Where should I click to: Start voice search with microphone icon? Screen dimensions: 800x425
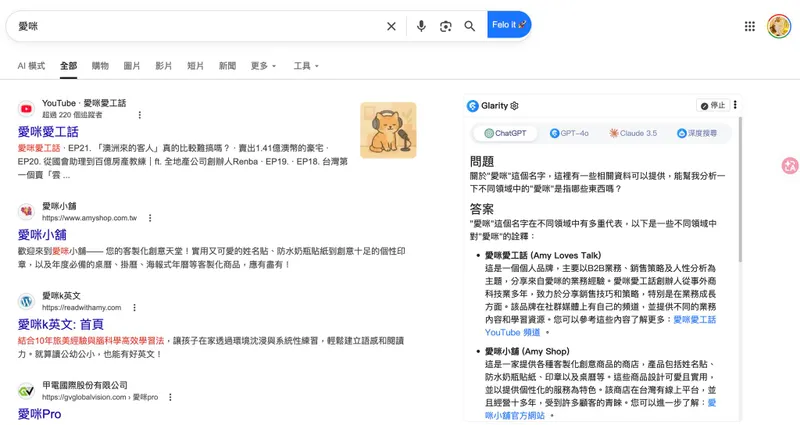coord(421,26)
